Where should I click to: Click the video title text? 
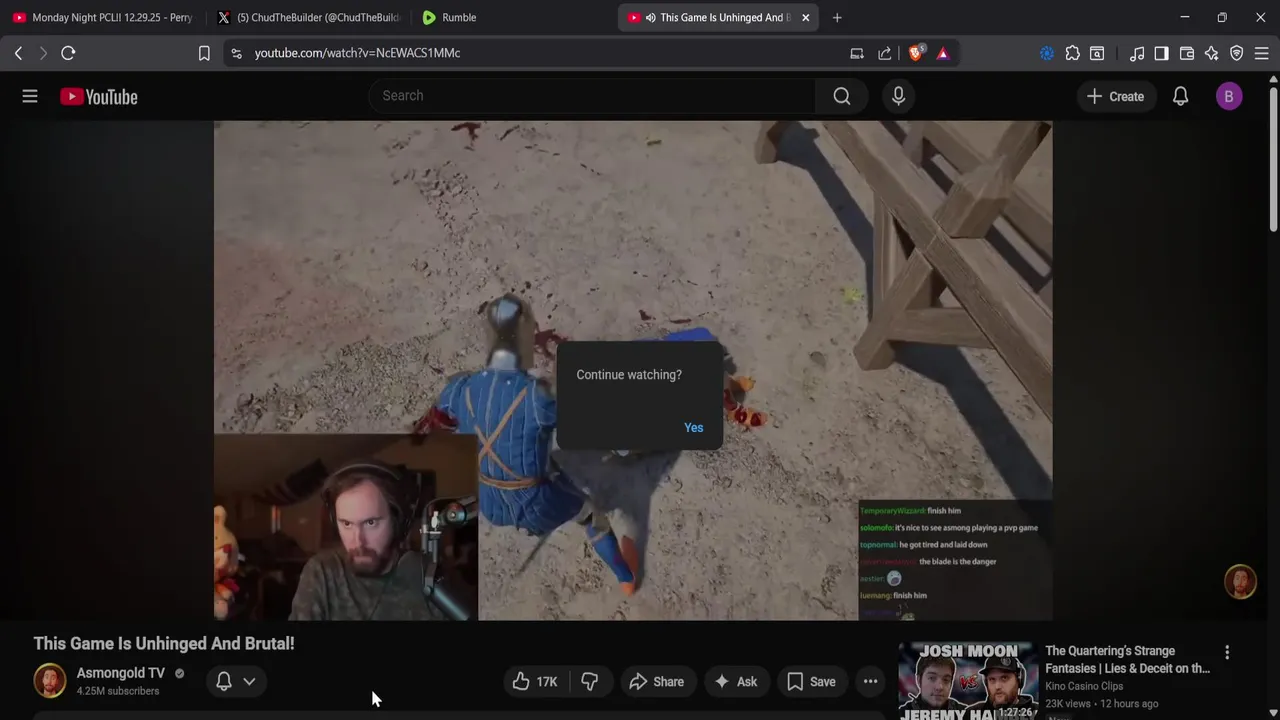(164, 644)
